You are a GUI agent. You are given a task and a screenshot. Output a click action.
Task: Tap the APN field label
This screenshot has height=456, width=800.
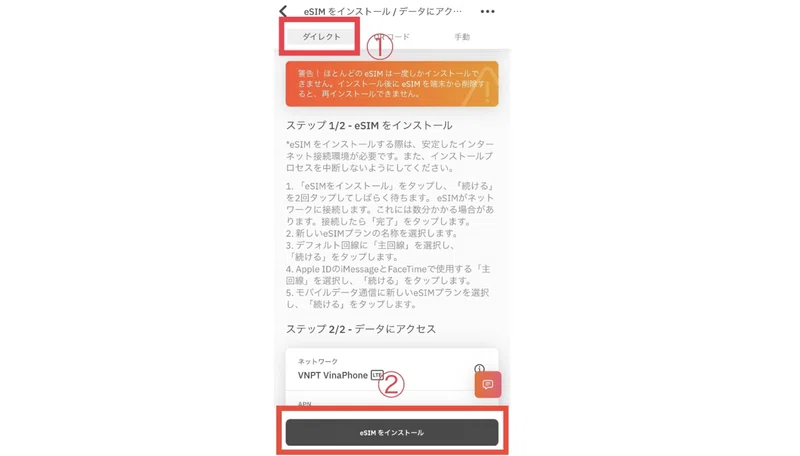coord(305,404)
